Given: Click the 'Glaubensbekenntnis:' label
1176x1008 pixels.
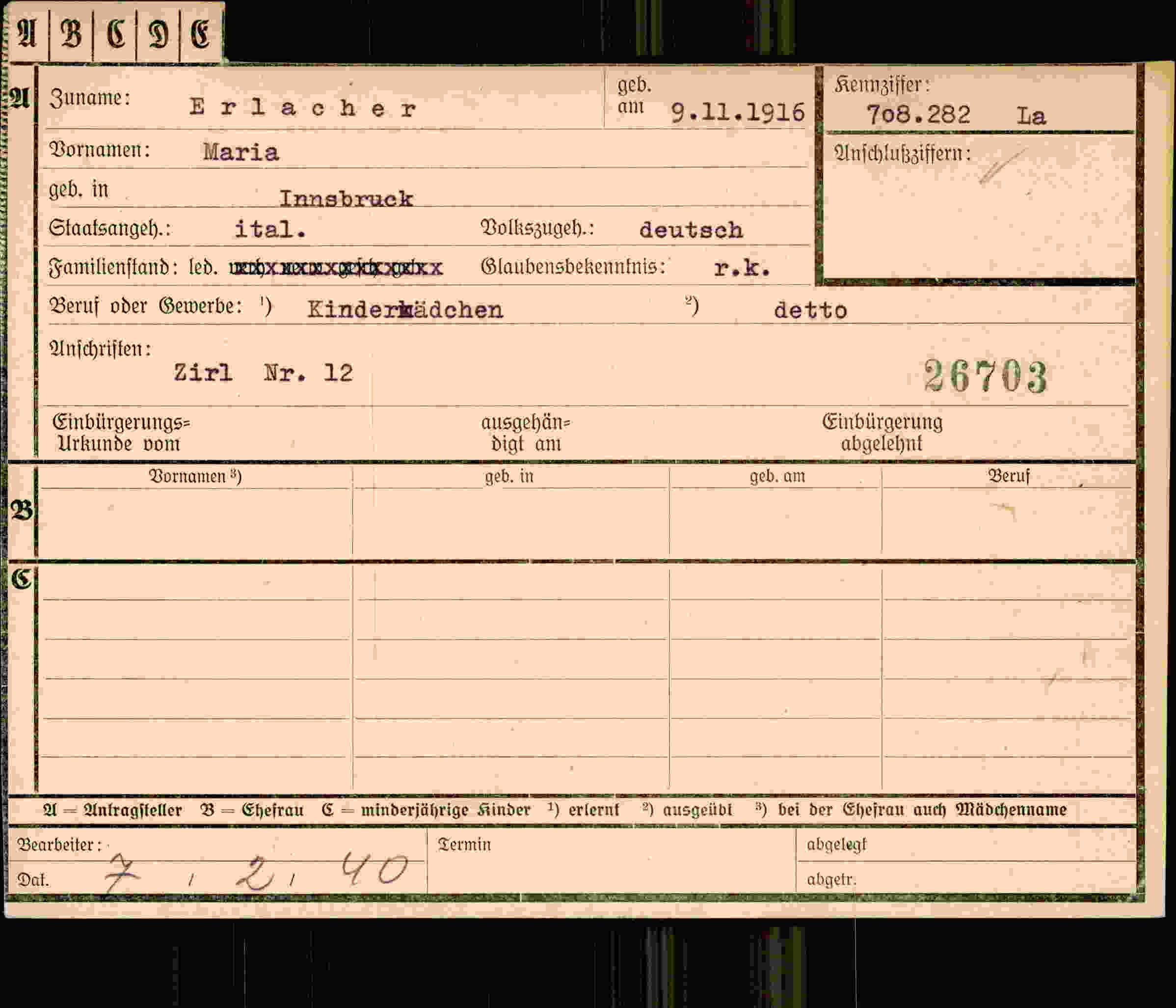Looking at the screenshot, I should coord(573,266).
